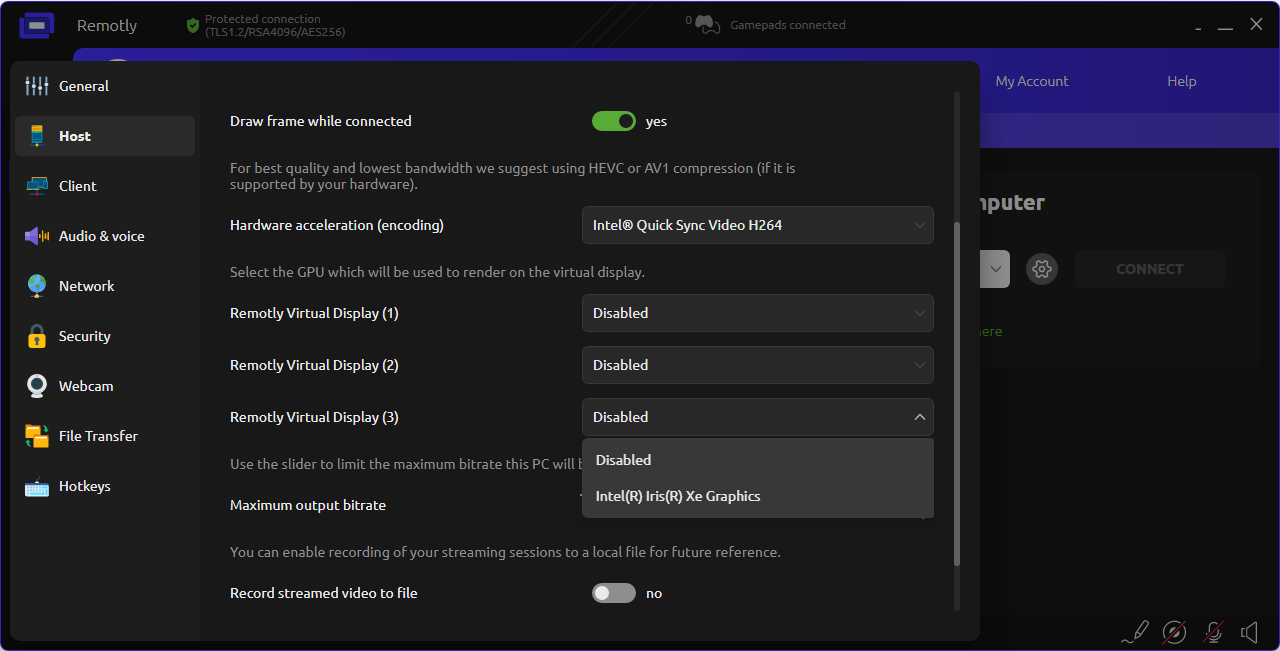Expand Remotly Virtual Display (2) dropdown
The image size is (1280, 651).
757,365
